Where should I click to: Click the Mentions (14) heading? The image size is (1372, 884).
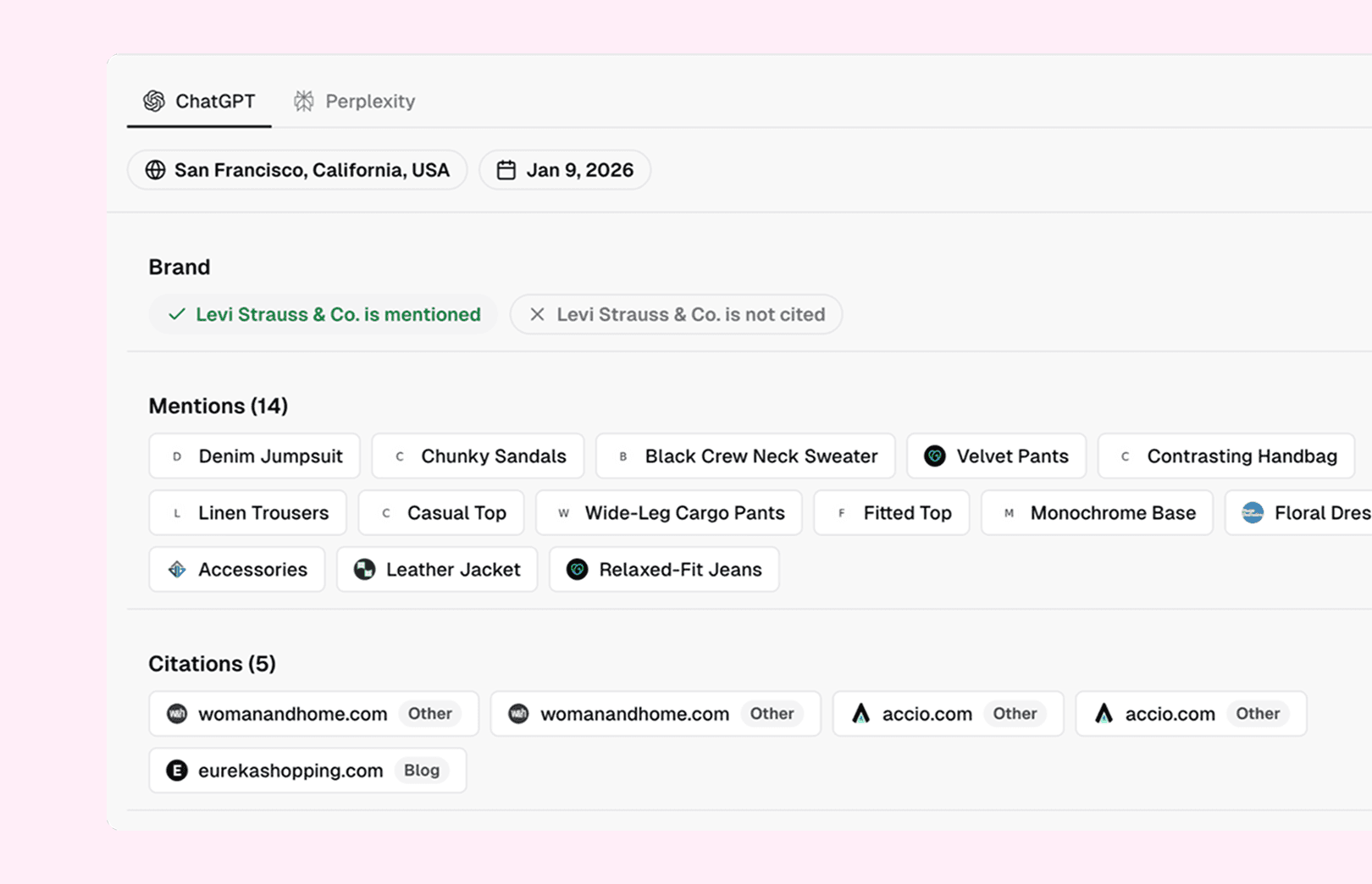[219, 406]
